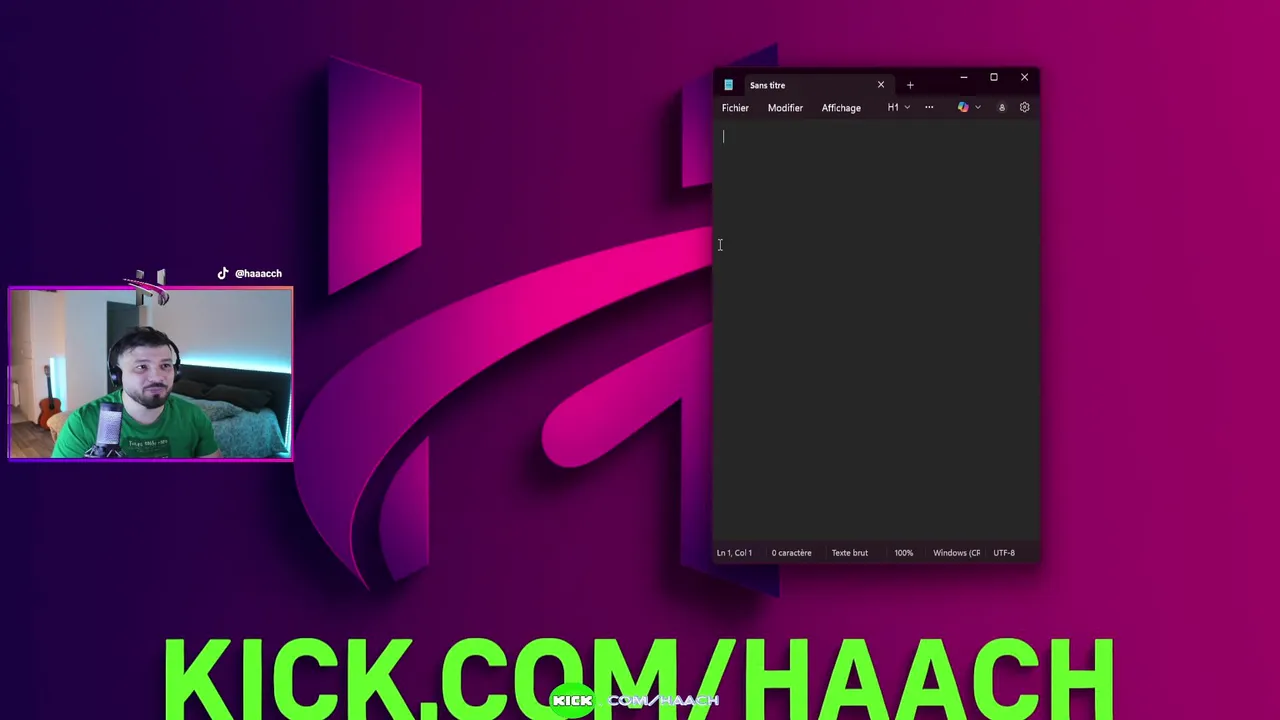Viewport: 1280px width, 720px height.
Task: Open the Affichage menu
Action: pyautogui.click(x=841, y=108)
